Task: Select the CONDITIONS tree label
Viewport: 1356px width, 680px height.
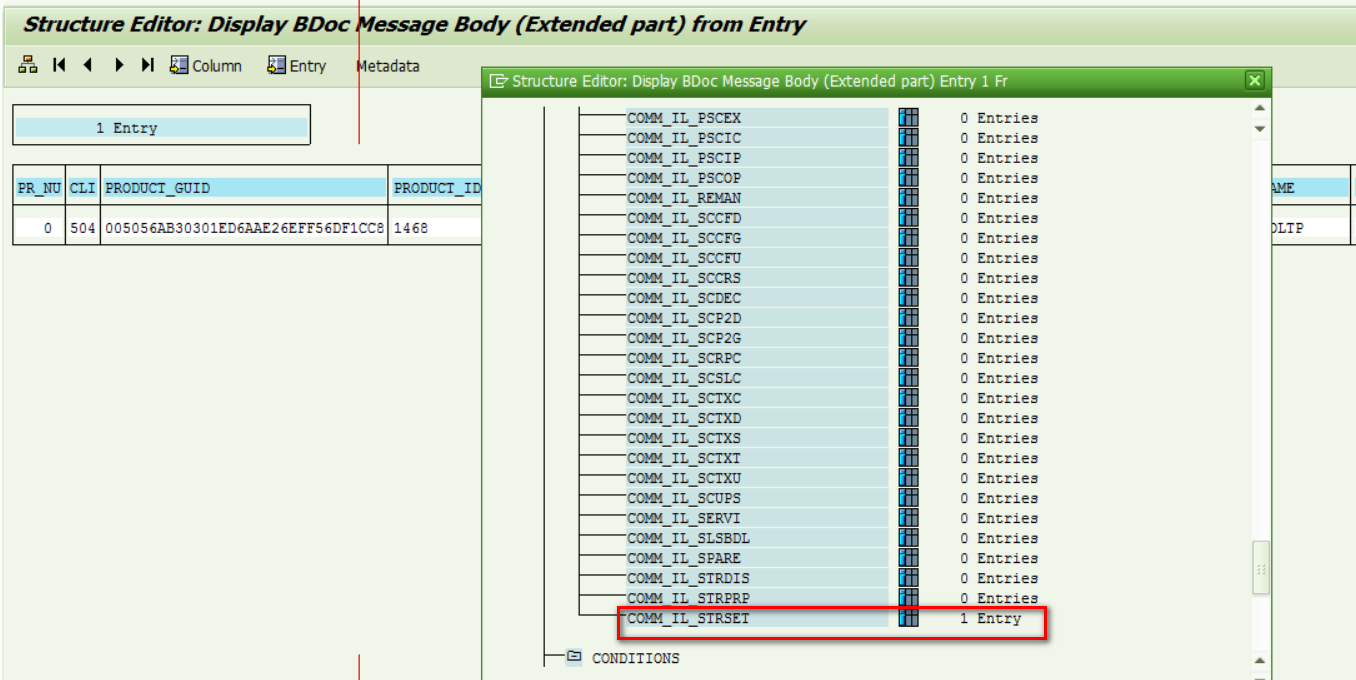Action: [x=636, y=658]
